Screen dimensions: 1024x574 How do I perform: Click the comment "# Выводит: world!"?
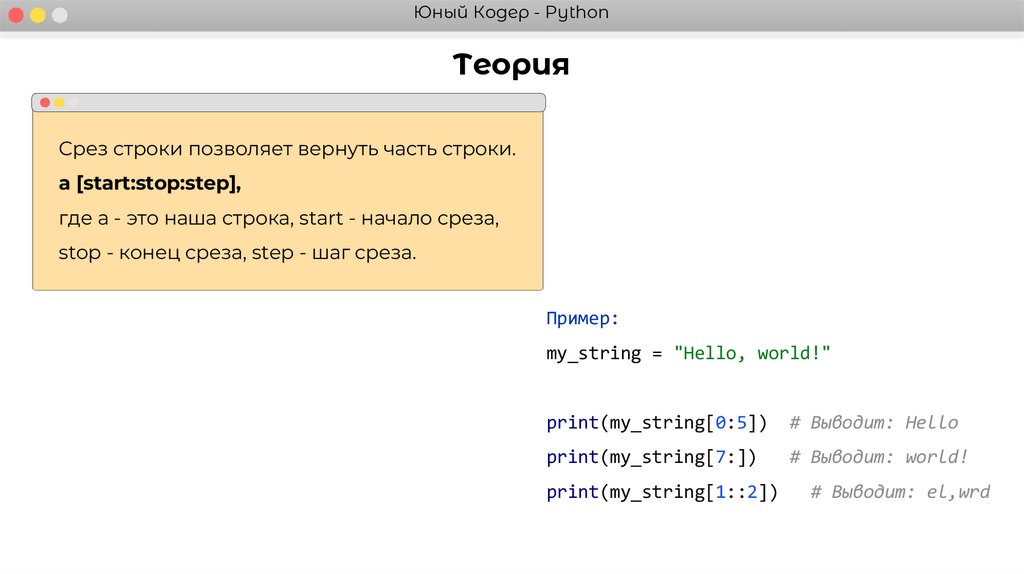tap(879, 457)
